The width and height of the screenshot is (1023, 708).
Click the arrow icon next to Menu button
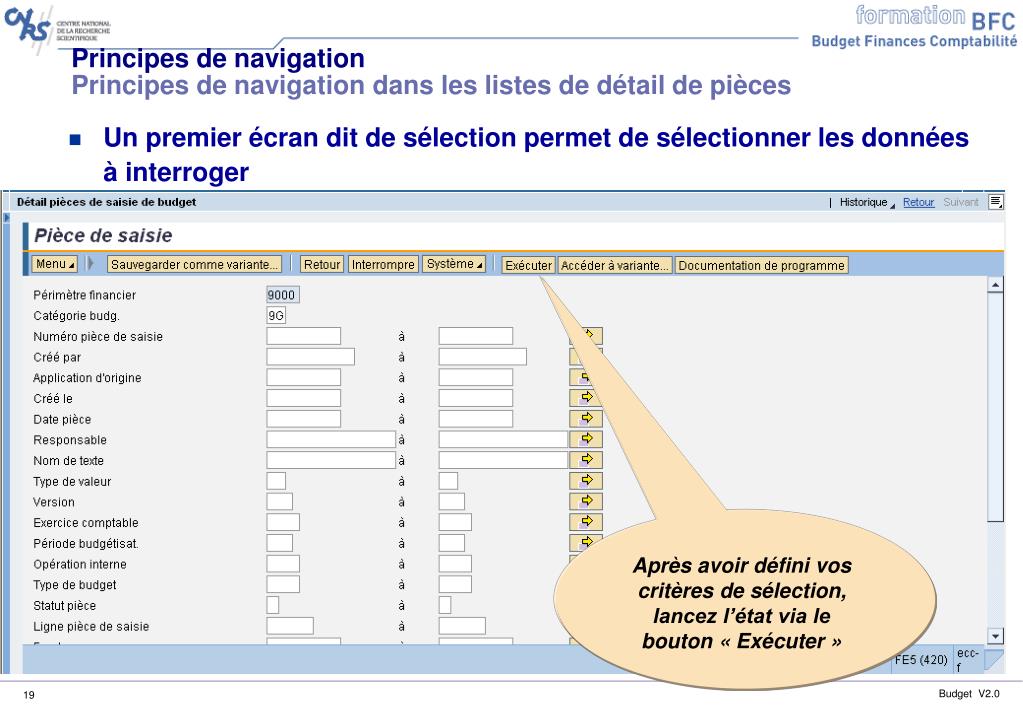click(91, 264)
